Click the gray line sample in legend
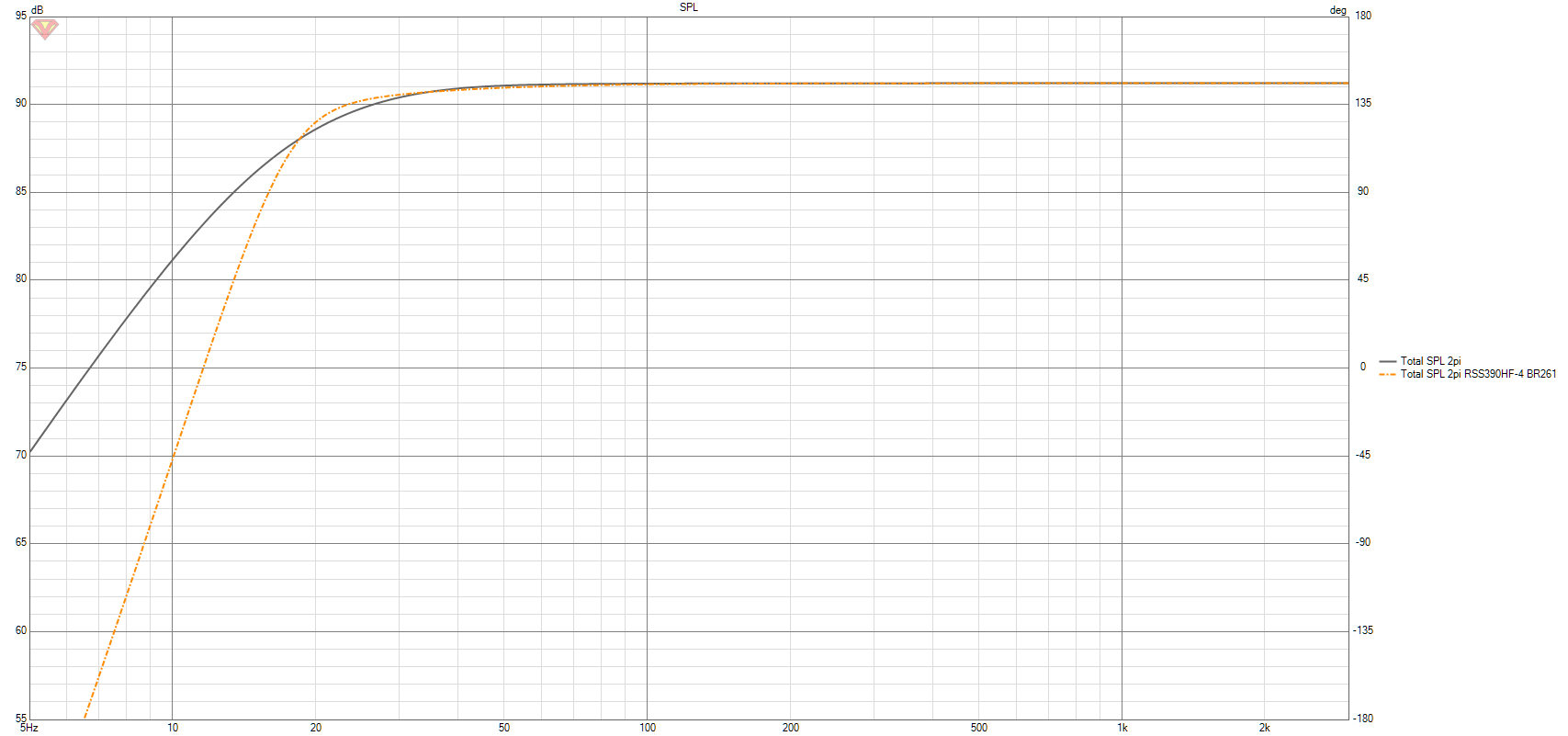 pos(1387,361)
